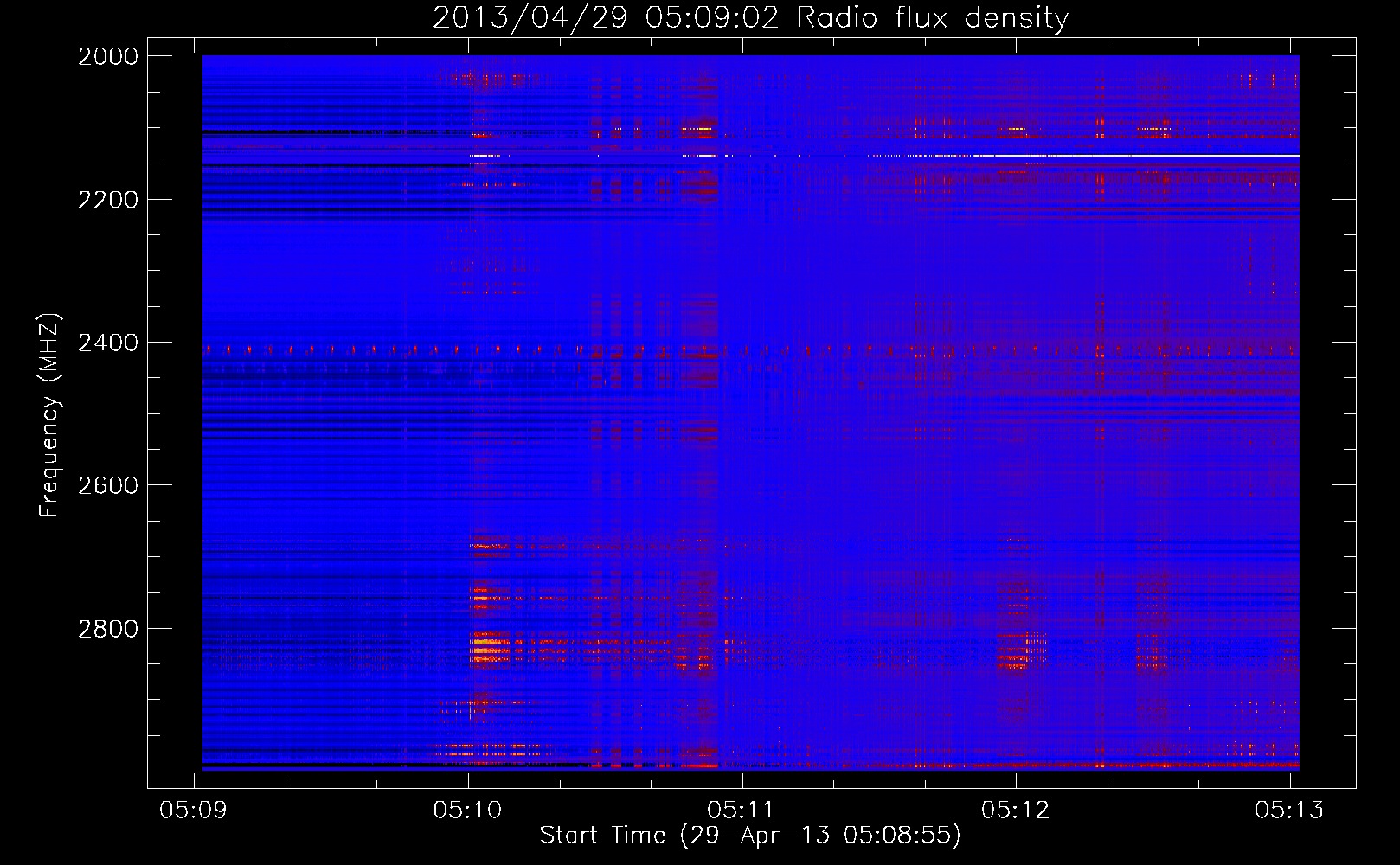Select the 2800 frequency axis label
Image resolution: width=1400 pixels, height=865 pixels.
[x=108, y=628]
